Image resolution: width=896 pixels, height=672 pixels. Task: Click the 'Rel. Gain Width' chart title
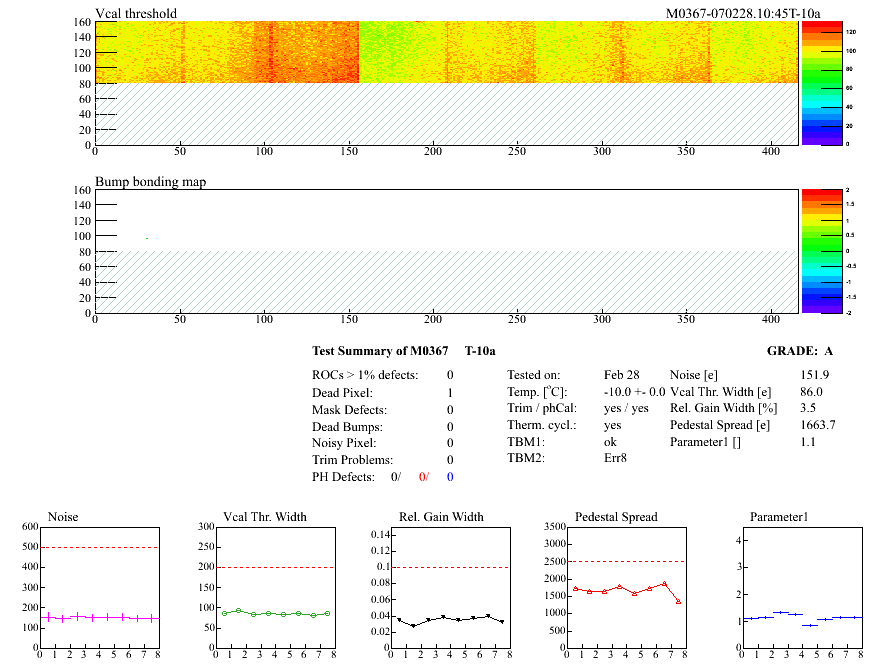point(441,517)
